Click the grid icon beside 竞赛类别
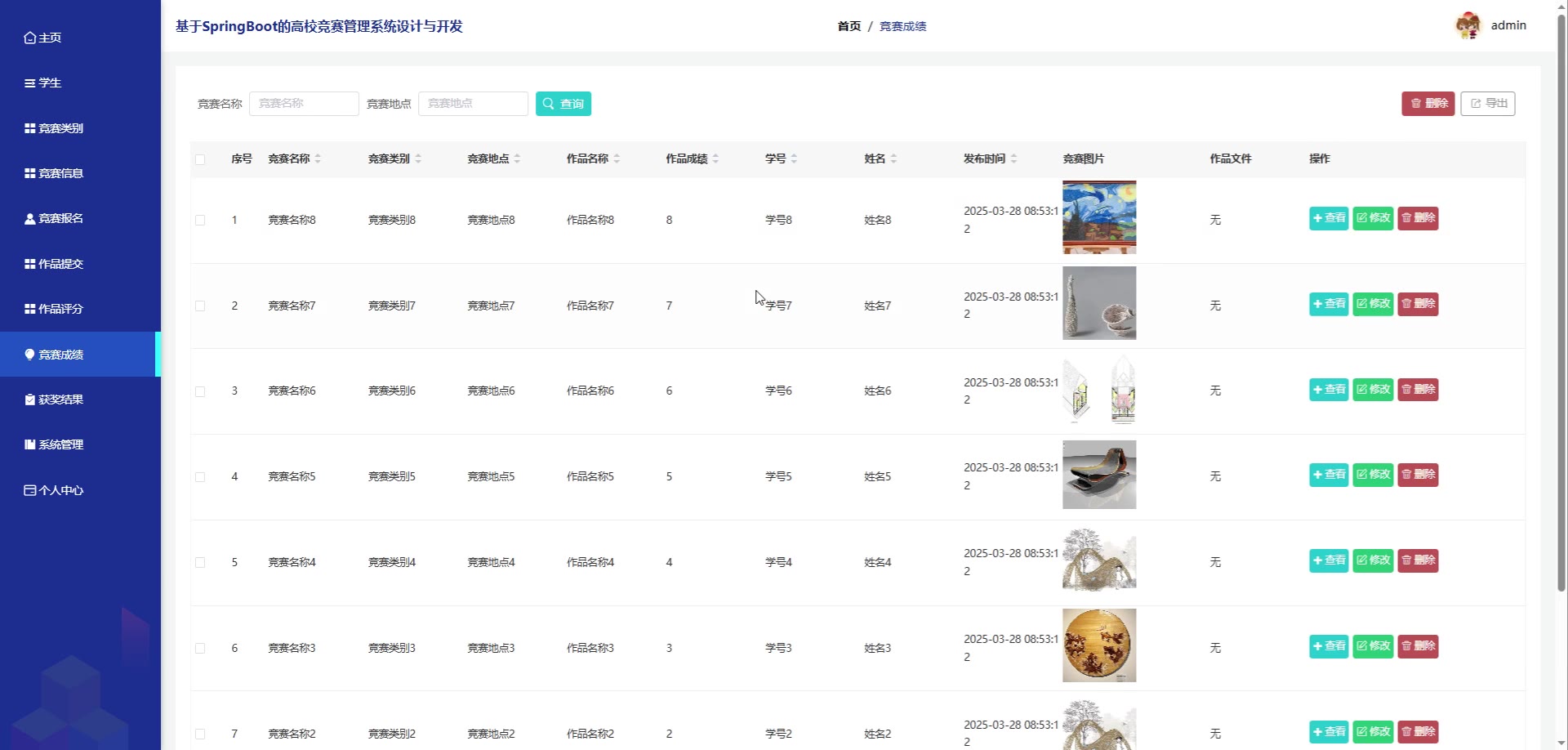Screen dimensions: 1568x750 (30, 128)
